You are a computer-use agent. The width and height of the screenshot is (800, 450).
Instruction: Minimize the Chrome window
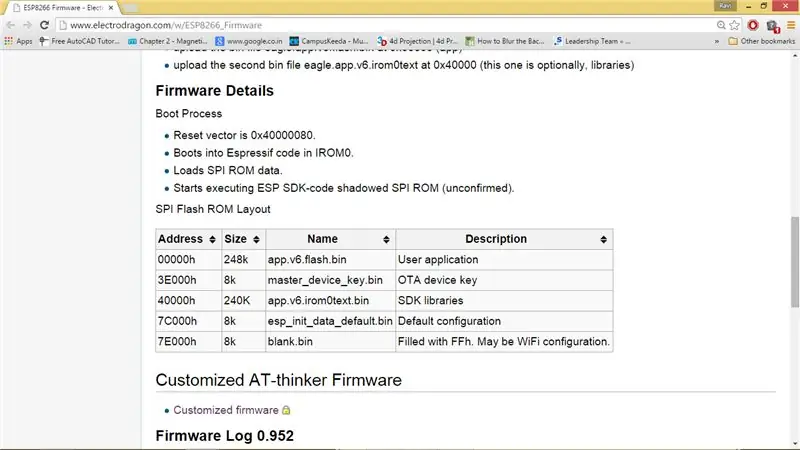[x=748, y=6]
